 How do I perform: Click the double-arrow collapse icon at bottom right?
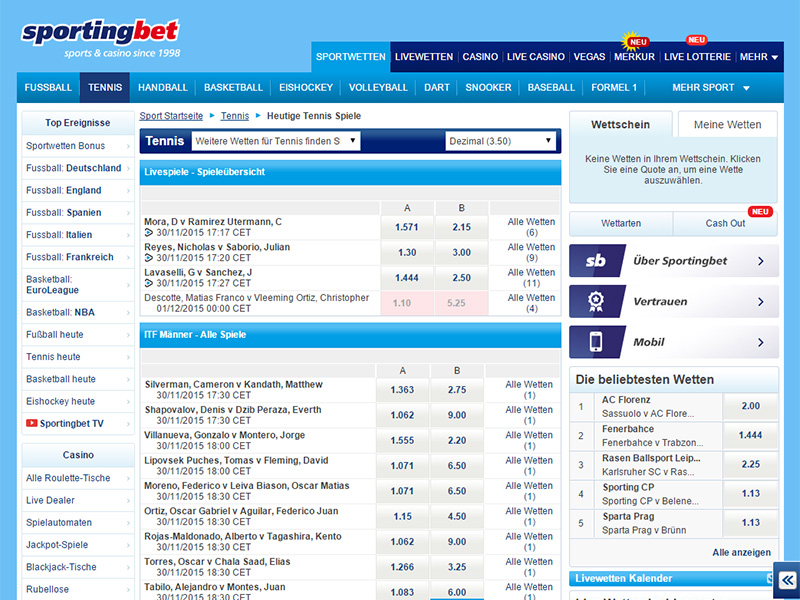click(x=787, y=580)
